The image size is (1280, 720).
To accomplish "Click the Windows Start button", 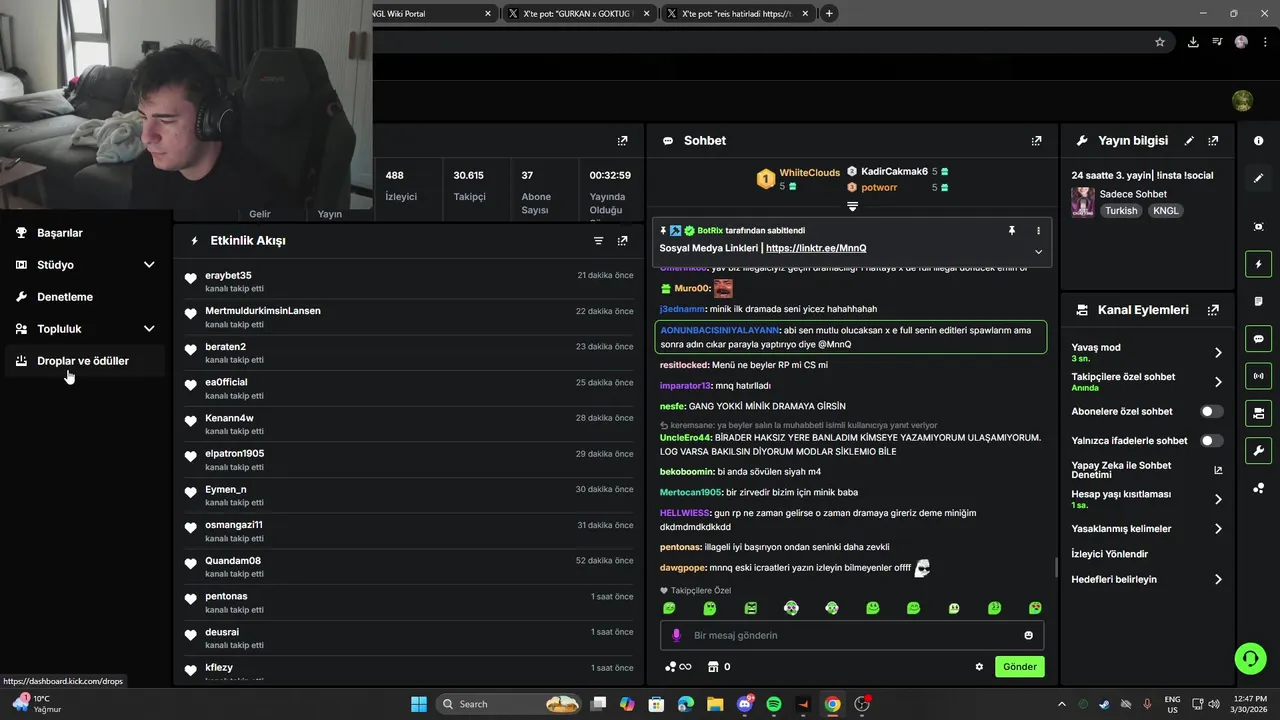I will coord(419,704).
